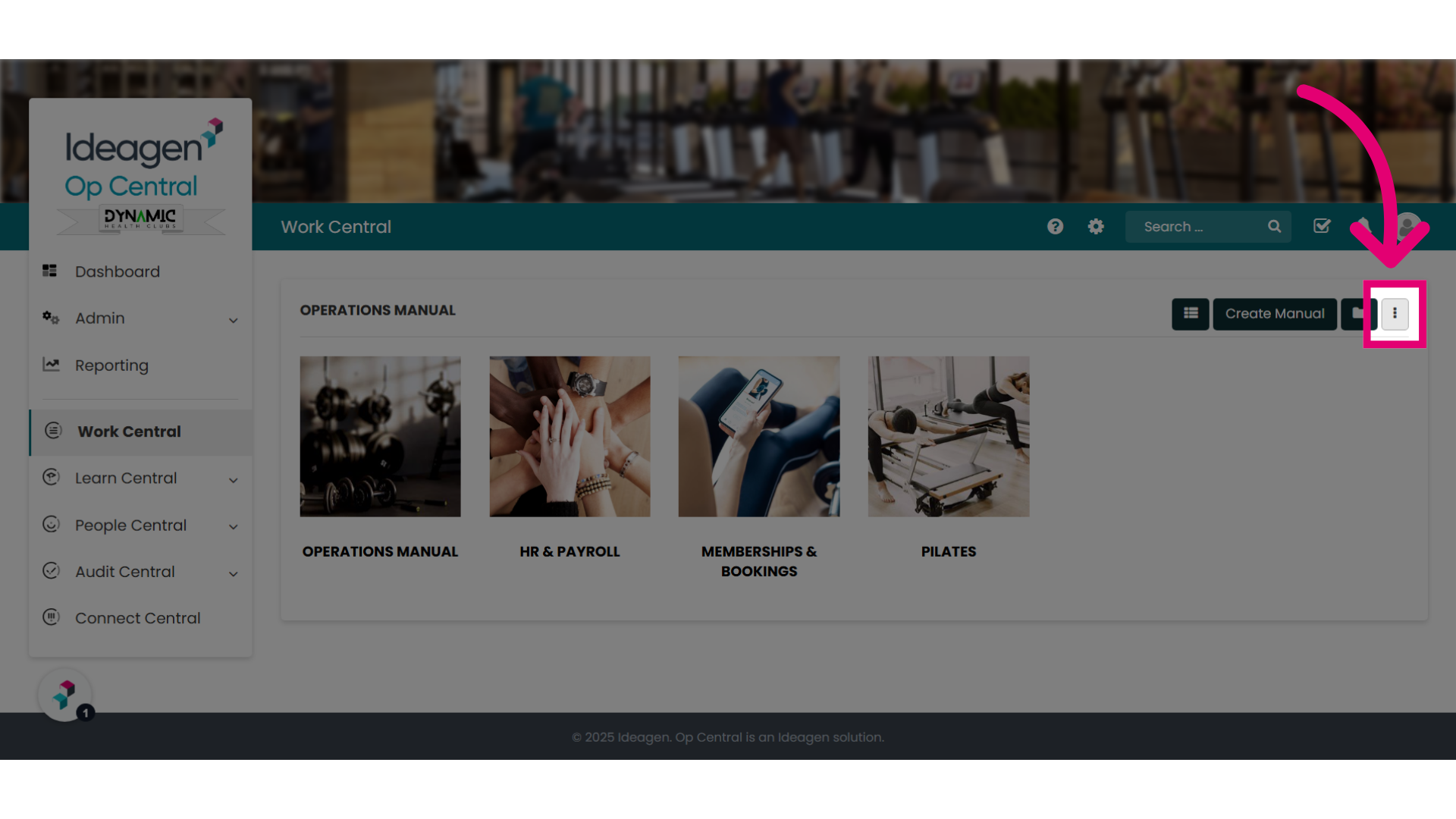The image size is (1456, 819).
Task: Select Work Central in the sidebar
Action: 140,431
